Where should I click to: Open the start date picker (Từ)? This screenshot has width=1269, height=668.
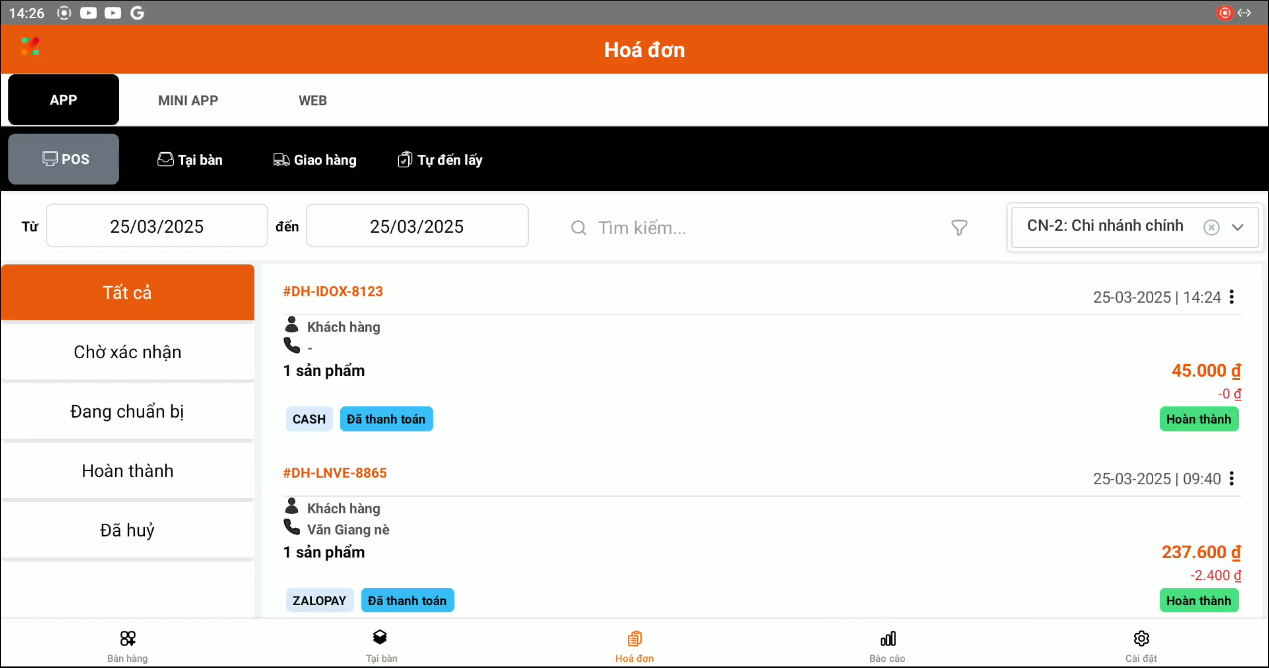[157, 226]
